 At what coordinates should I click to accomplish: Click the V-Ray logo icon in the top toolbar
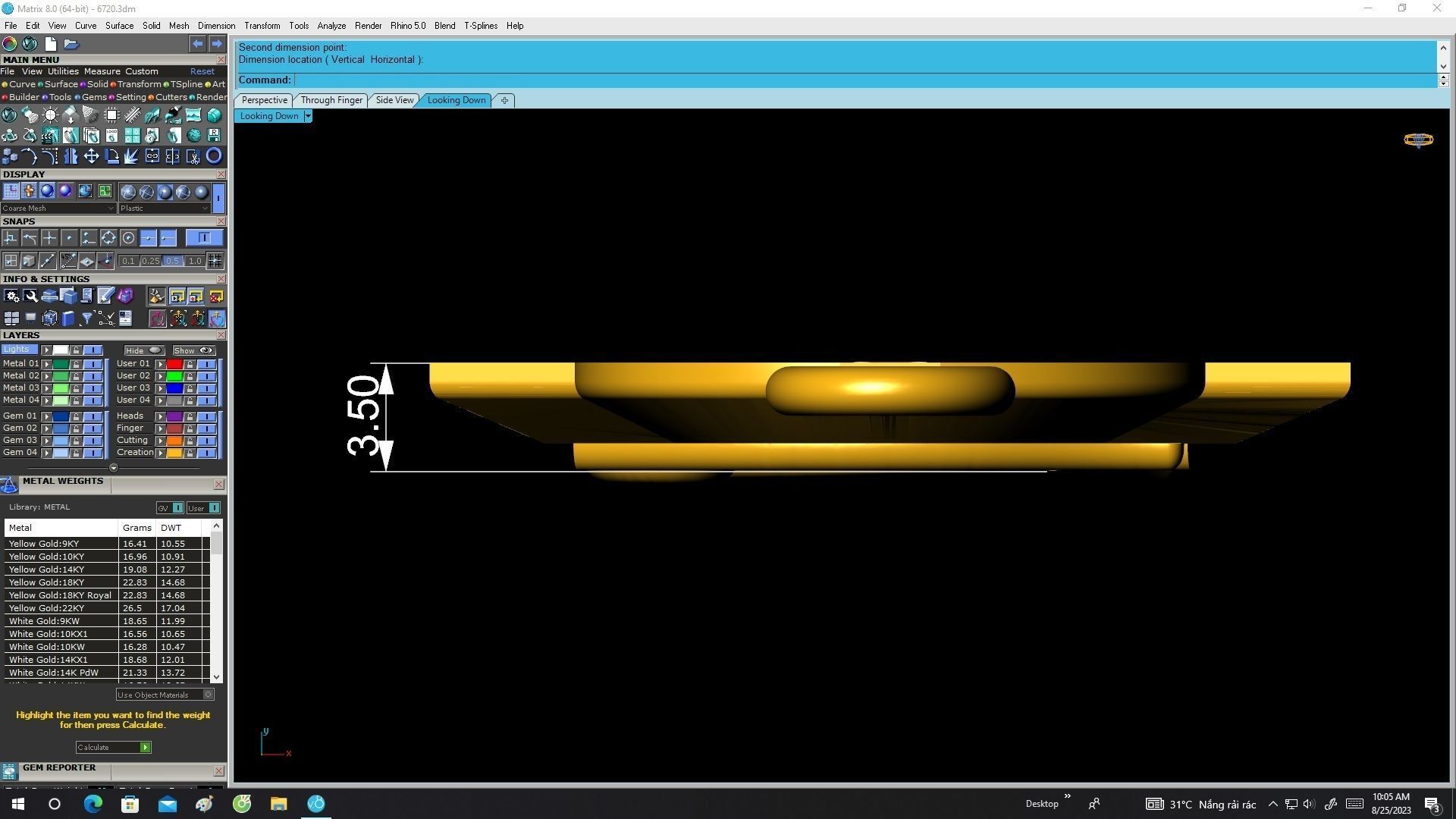(x=30, y=44)
